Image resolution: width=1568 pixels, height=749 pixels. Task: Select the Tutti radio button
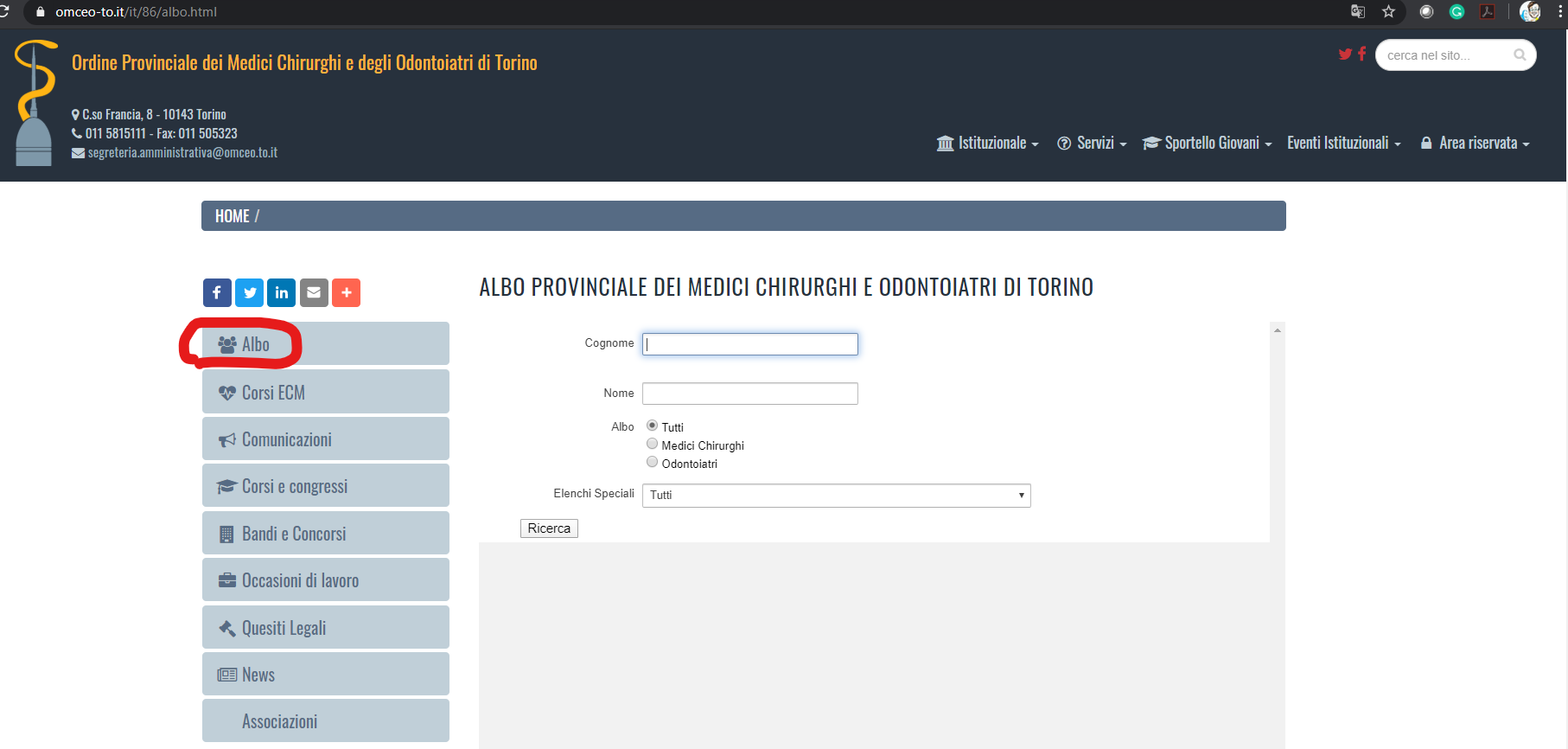click(x=653, y=426)
